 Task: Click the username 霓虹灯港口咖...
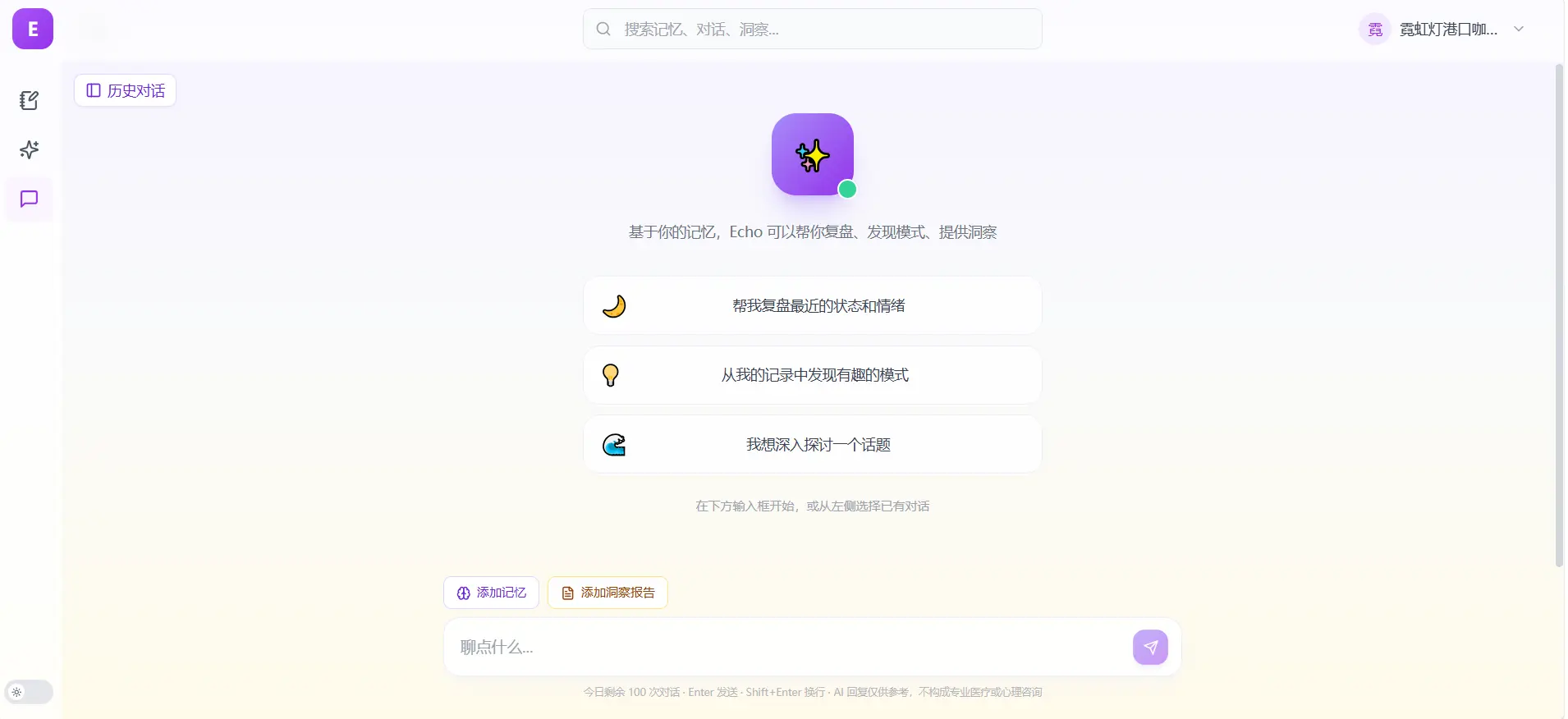(1449, 30)
